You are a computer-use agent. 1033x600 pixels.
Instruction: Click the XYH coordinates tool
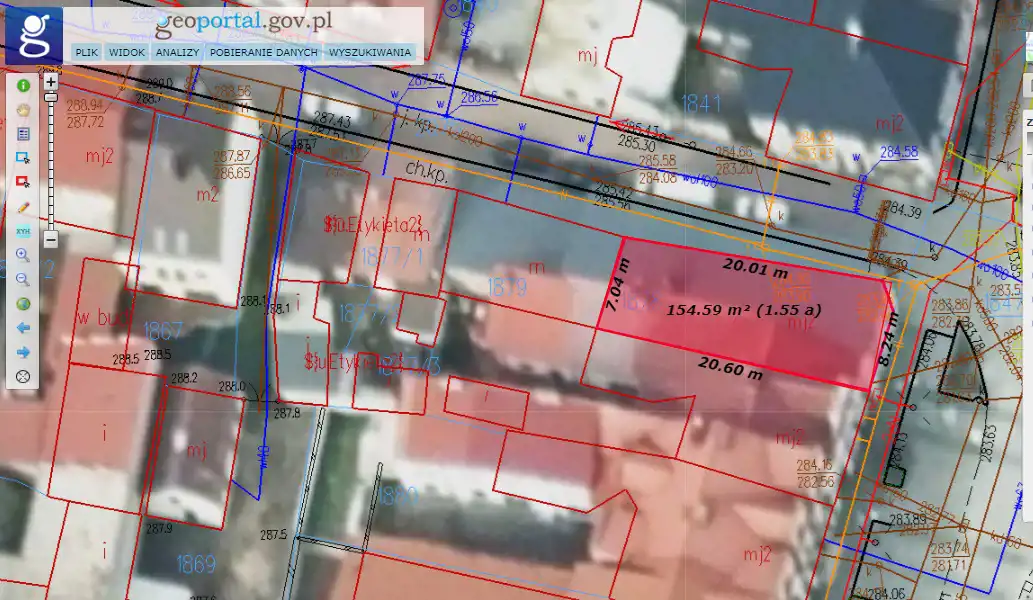pos(23,231)
